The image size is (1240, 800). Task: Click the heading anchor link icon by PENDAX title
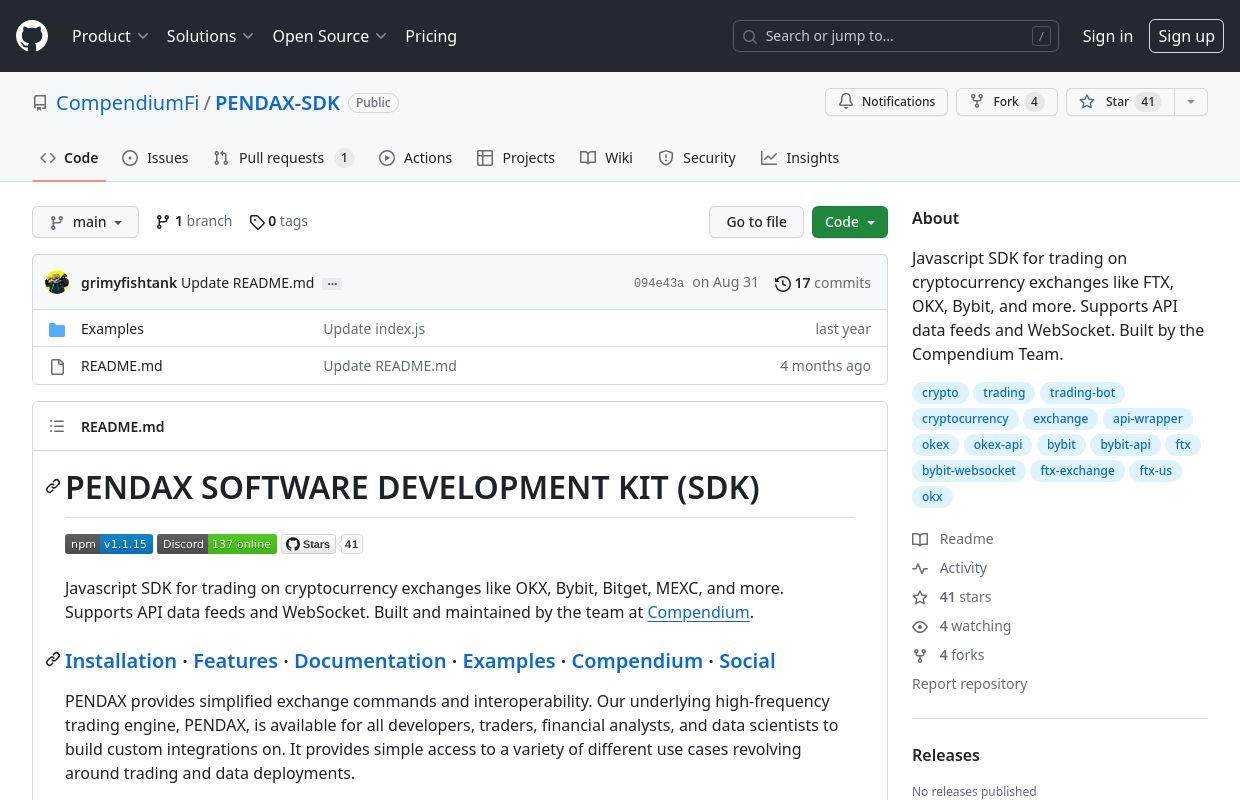click(x=53, y=487)
